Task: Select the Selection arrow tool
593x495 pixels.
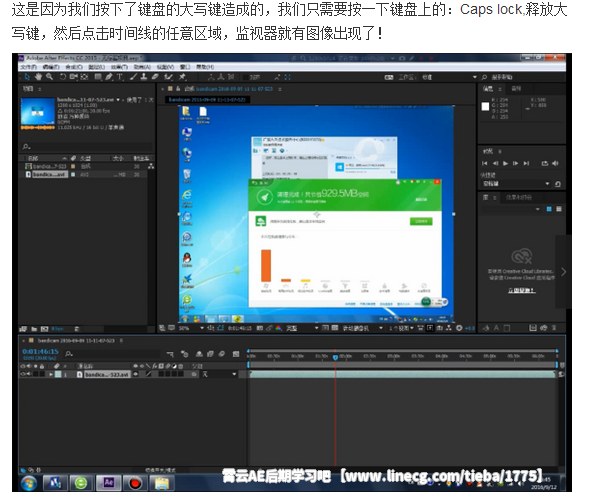Action: (x=27, y=77)
